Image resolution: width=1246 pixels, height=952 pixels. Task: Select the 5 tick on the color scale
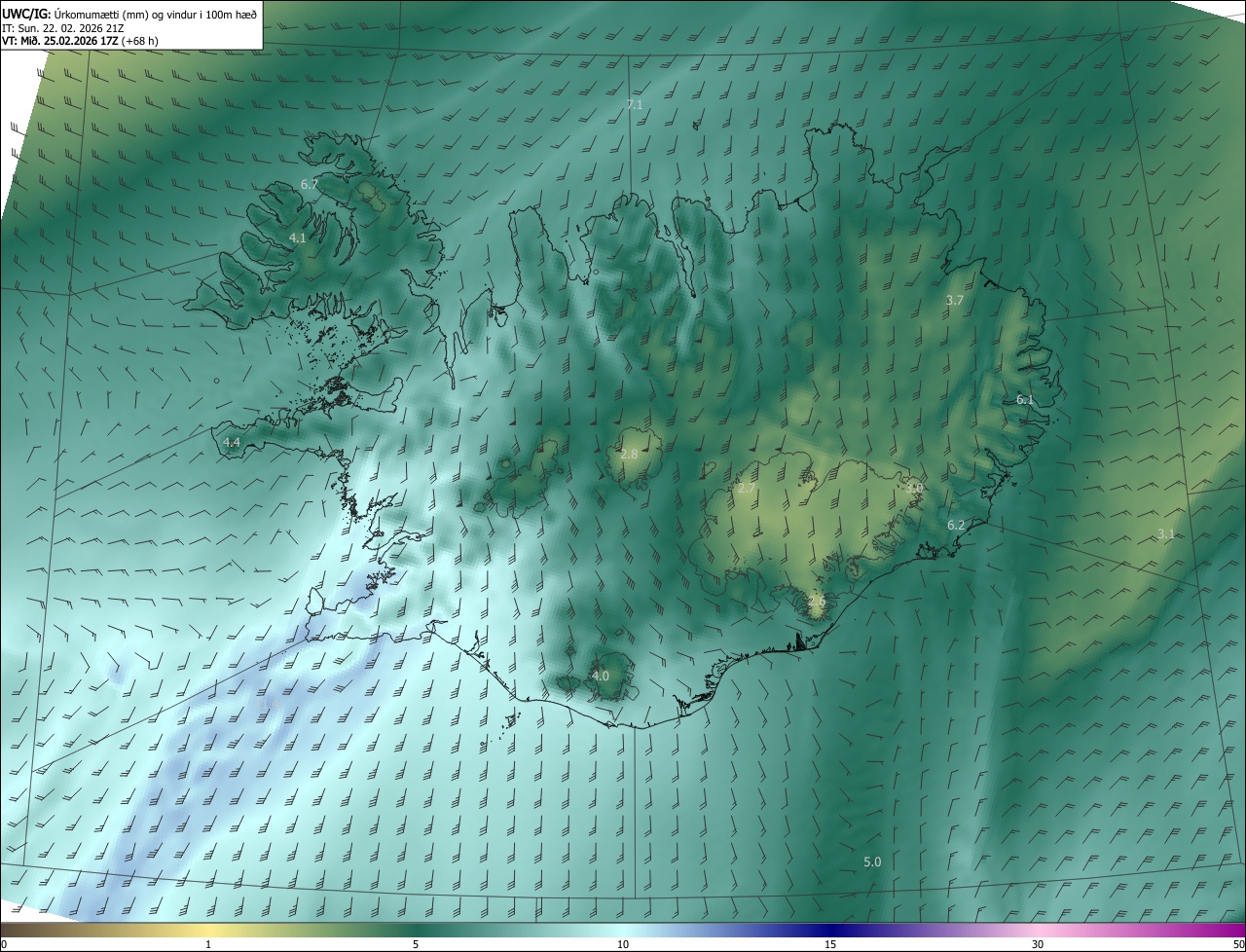pos(416,945)
